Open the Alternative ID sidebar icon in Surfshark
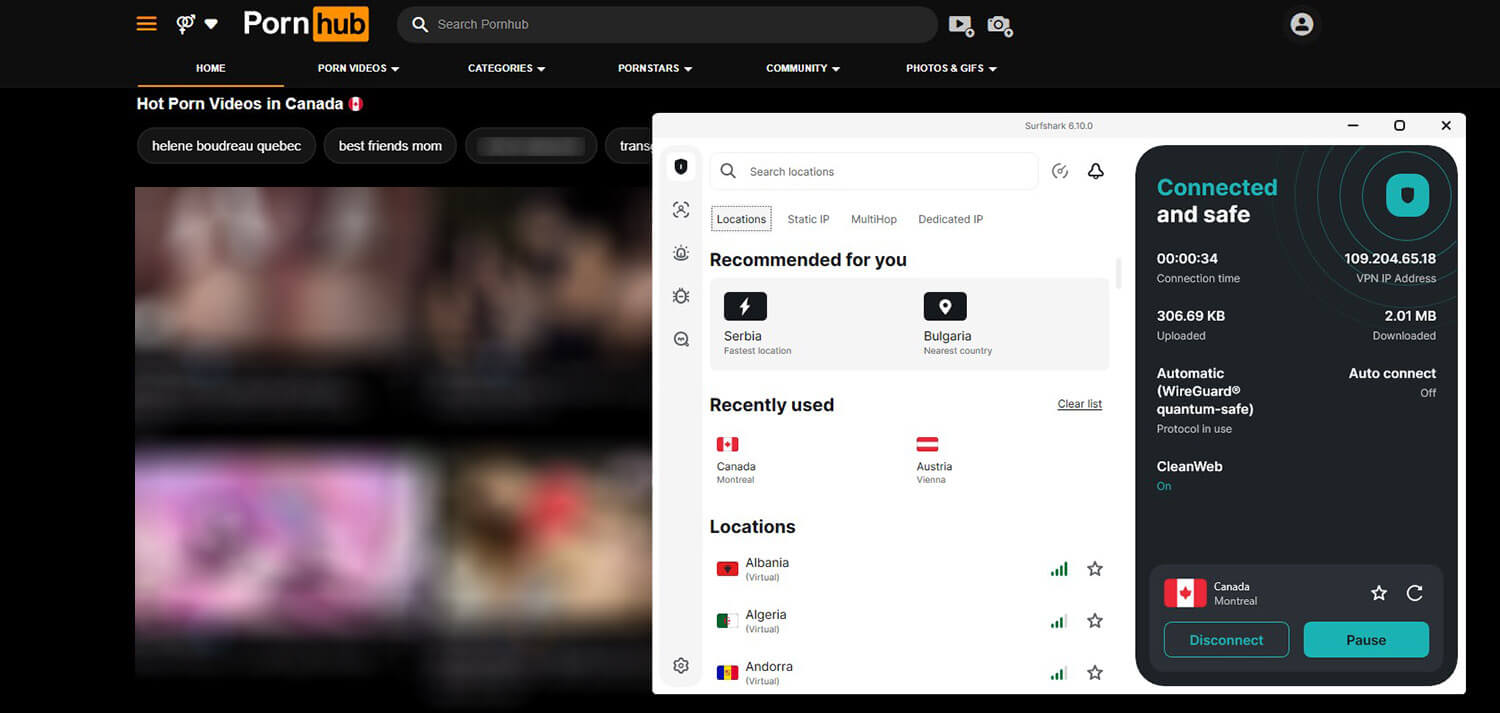The width and height of the screenshot is (1500, 713). coord(681,210)
